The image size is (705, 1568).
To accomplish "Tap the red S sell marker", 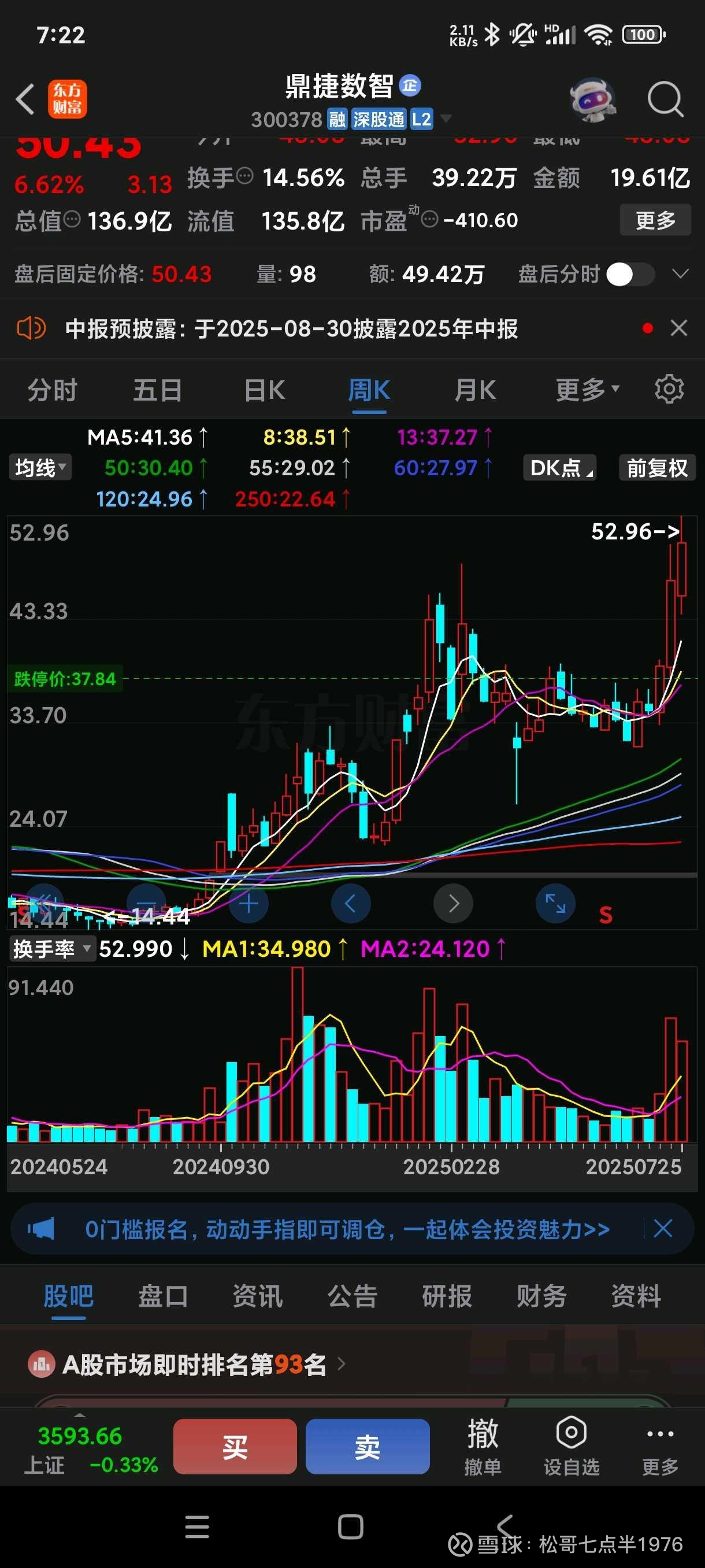I will [x=605, y=915].
